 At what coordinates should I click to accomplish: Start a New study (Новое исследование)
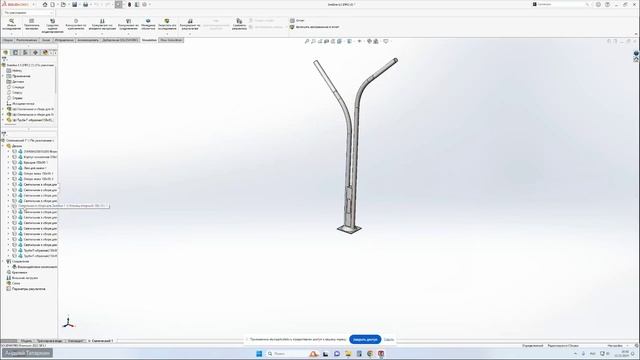pos(11,24)
